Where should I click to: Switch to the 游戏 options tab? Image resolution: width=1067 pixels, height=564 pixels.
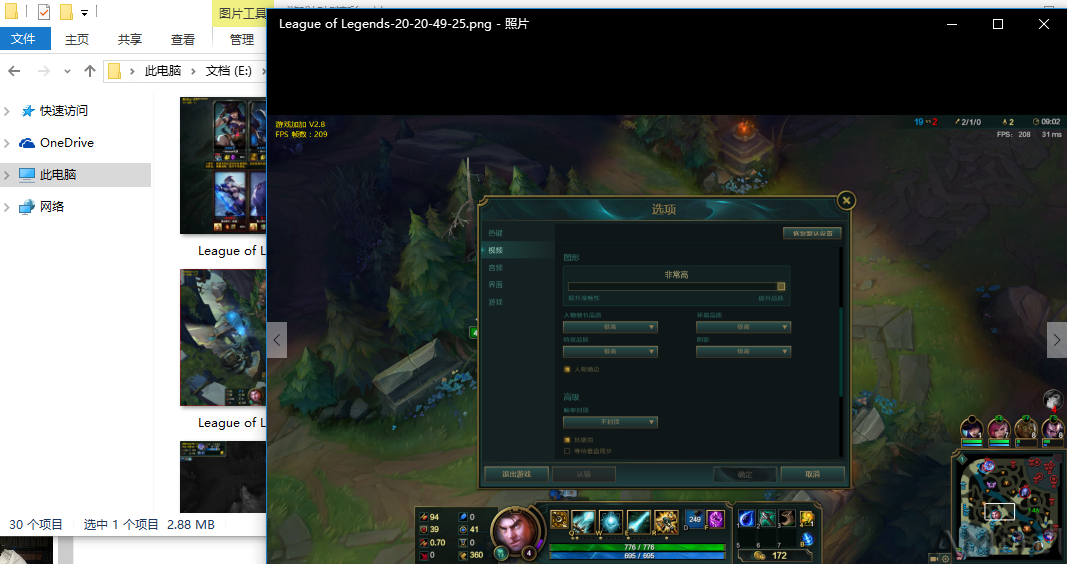495,302
